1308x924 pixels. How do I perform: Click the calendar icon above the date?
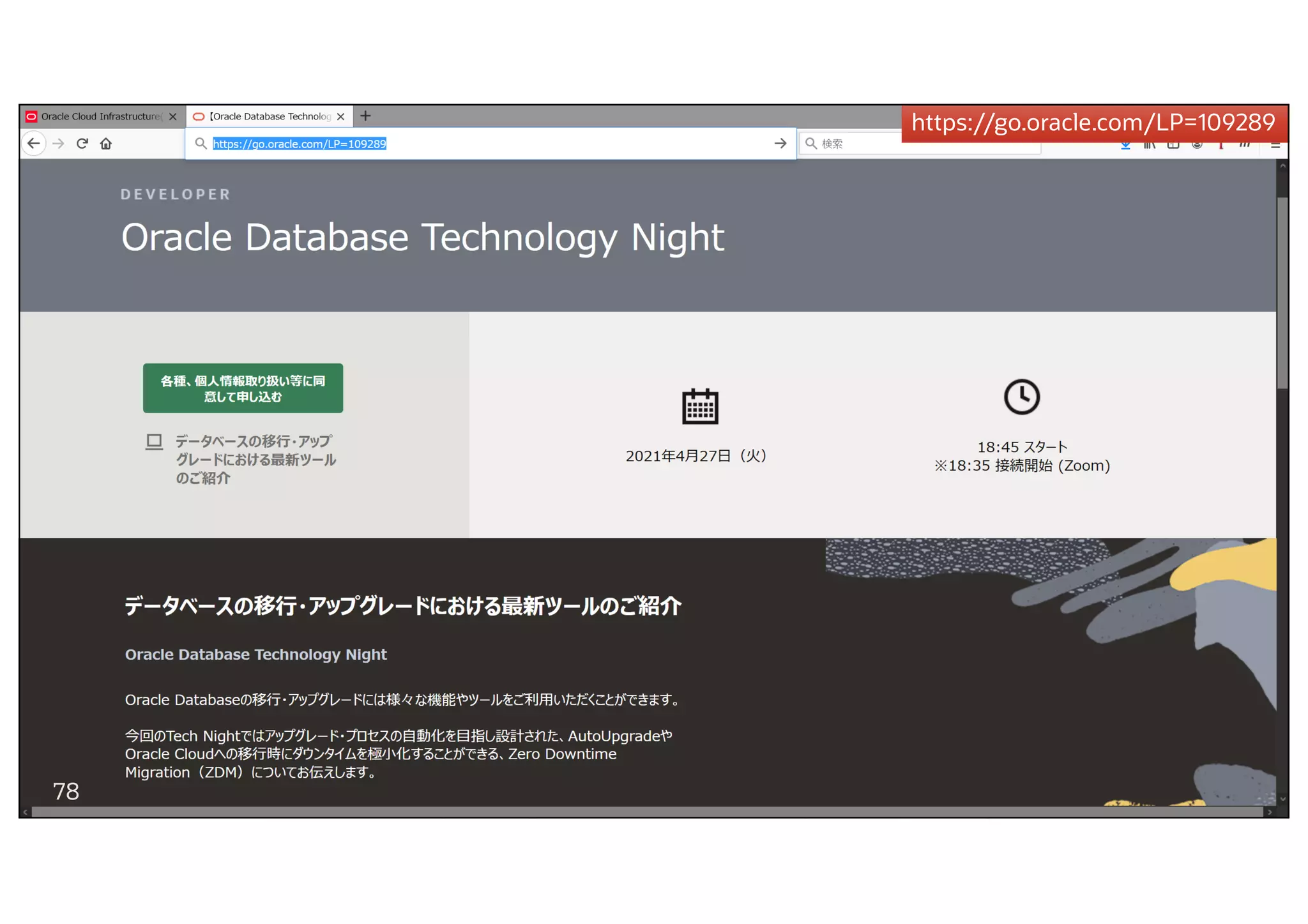point(700,406)
